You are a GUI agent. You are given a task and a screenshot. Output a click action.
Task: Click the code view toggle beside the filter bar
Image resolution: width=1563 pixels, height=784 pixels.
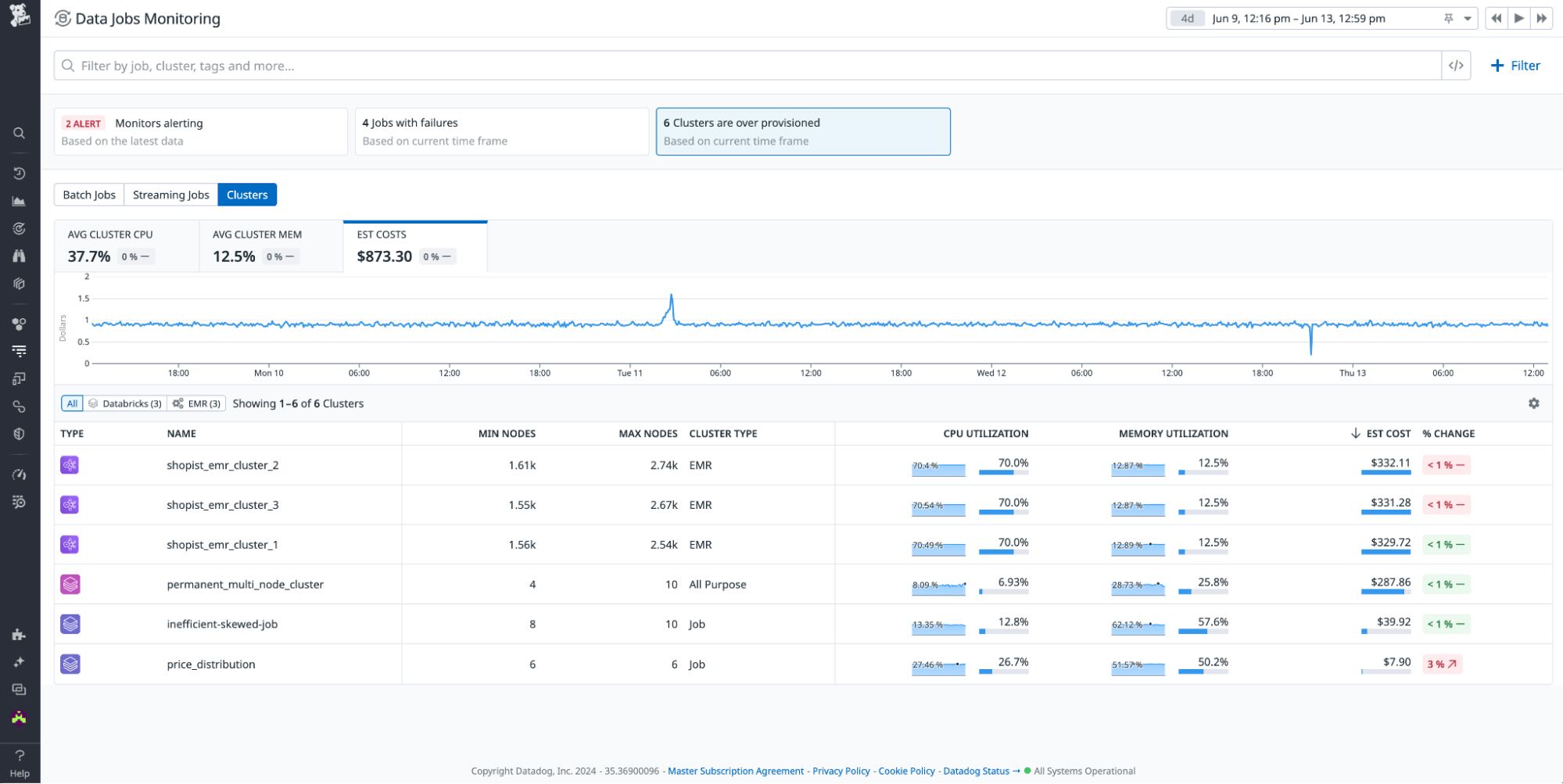[x=1455, y=66]
